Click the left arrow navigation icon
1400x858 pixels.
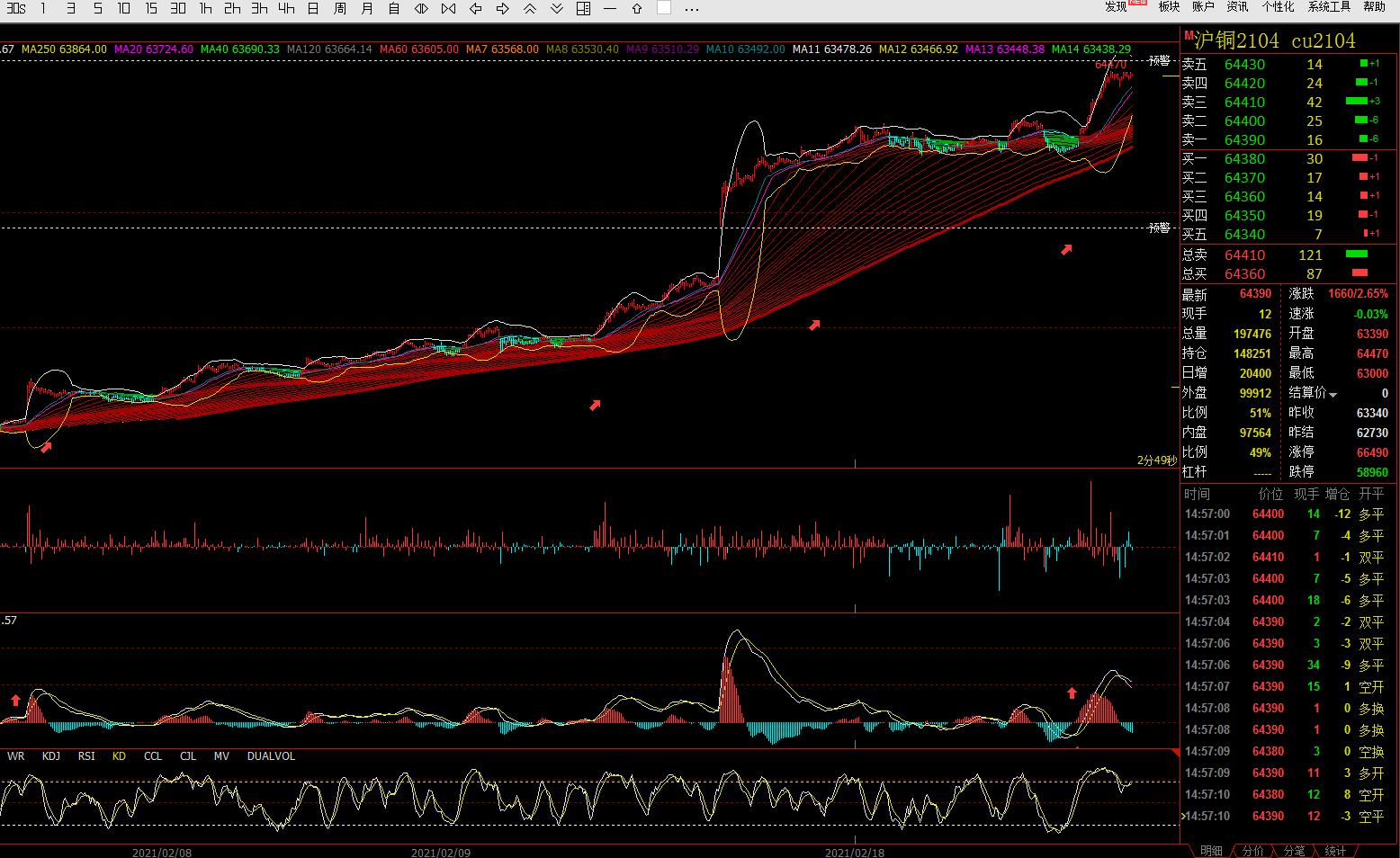pyautogui.click(x=476, y=9)
